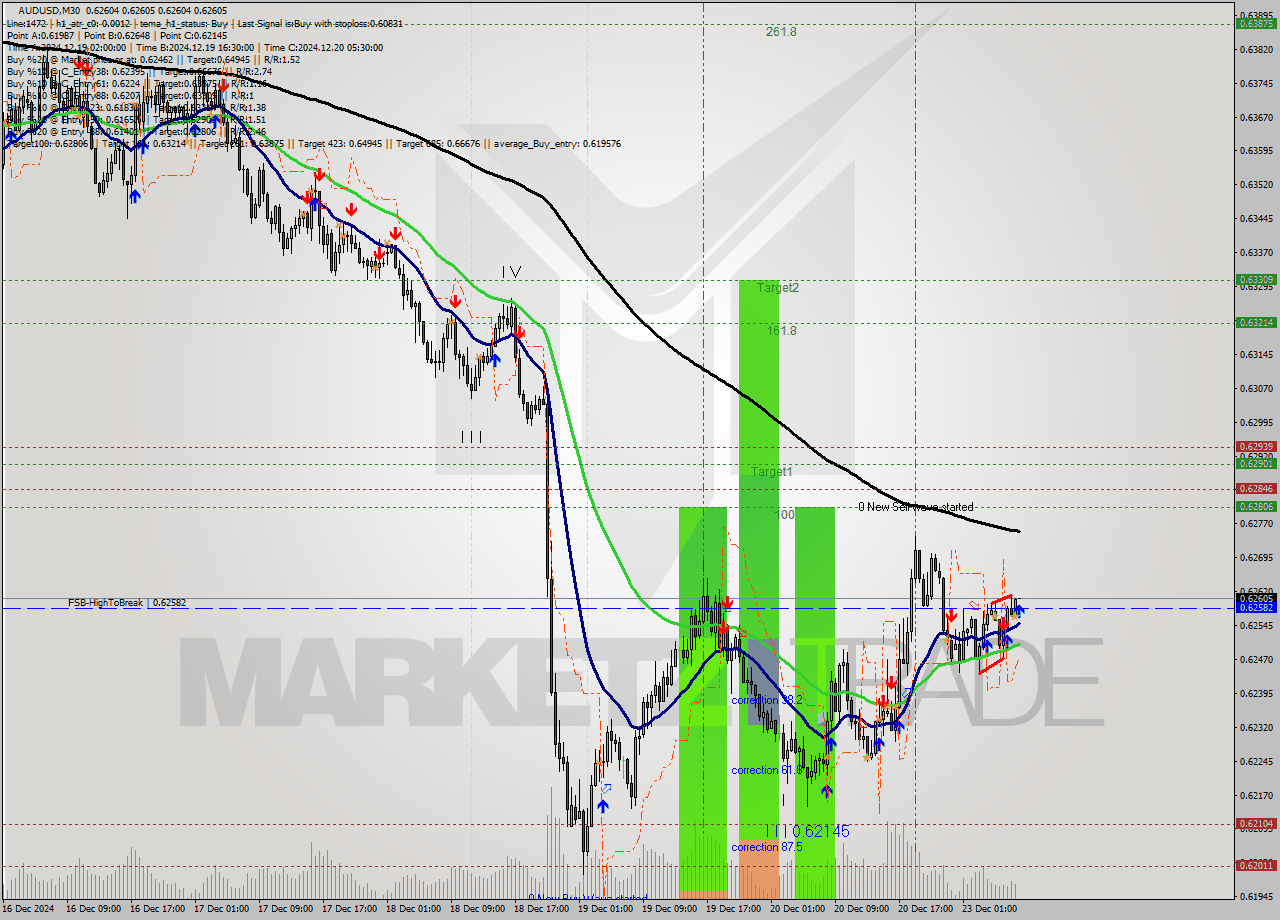Select the "I I I 0.62145" wave label
Image resolution: width=1280 pixels, height=920 pixels.
click(x=808, y=831)
